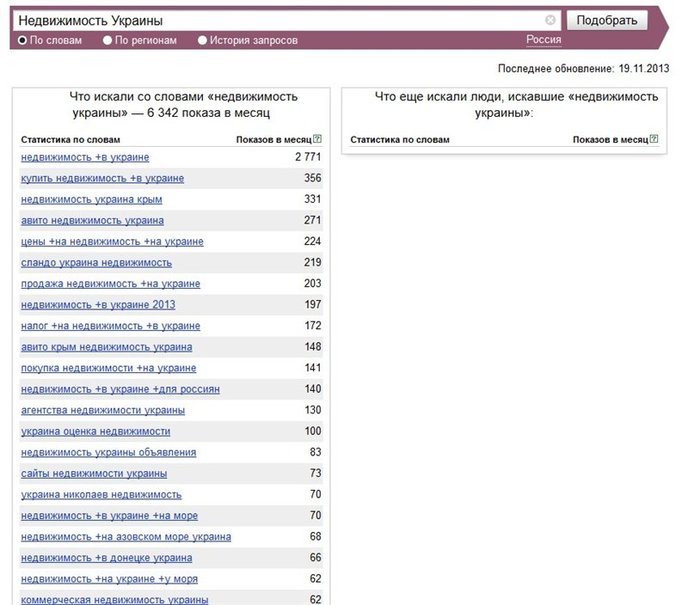The height and width of the screenshot is (605, 688).
Task: Open 'авито недвижимость украина' link
Action: [x=92, y=221]
